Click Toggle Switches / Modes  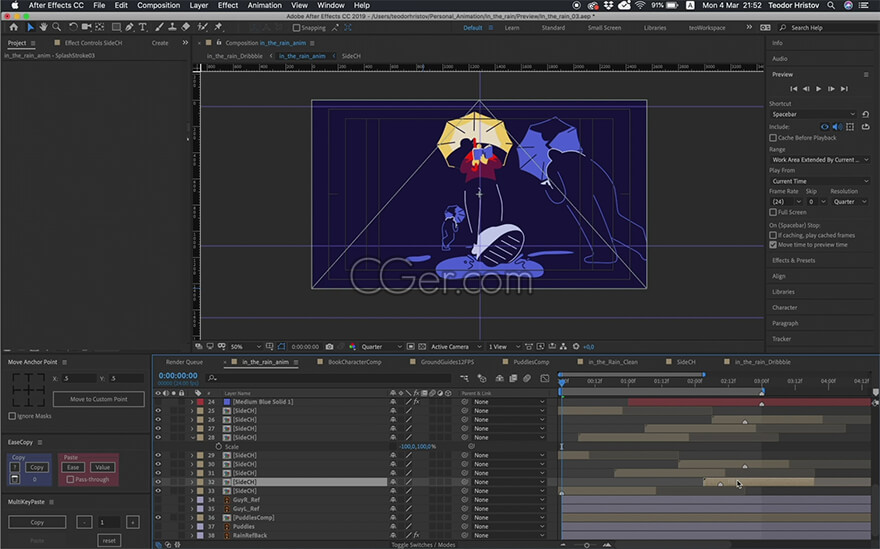click(423, 545)
